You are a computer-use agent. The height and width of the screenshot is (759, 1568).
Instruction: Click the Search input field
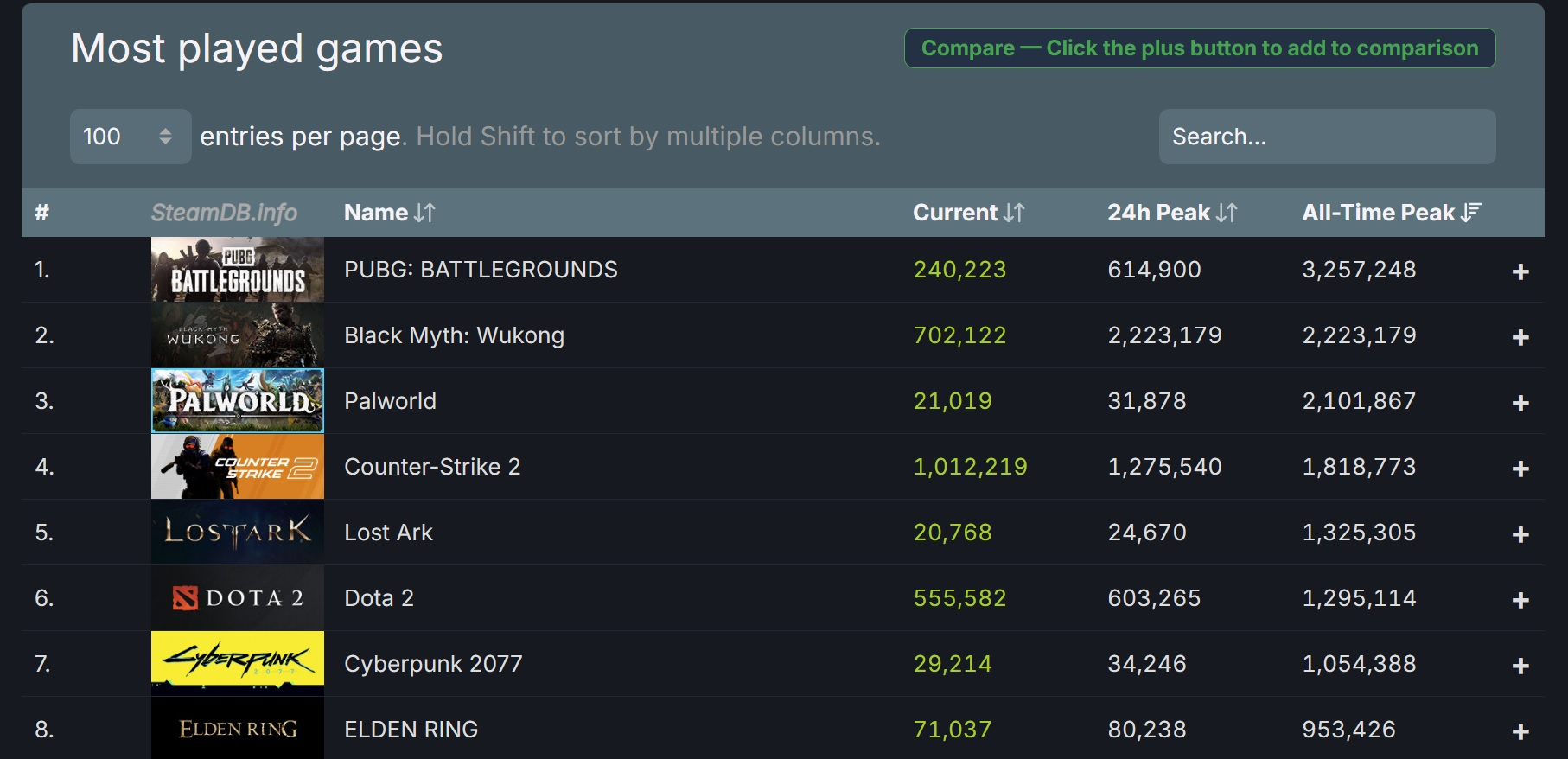click(1327, 137)
